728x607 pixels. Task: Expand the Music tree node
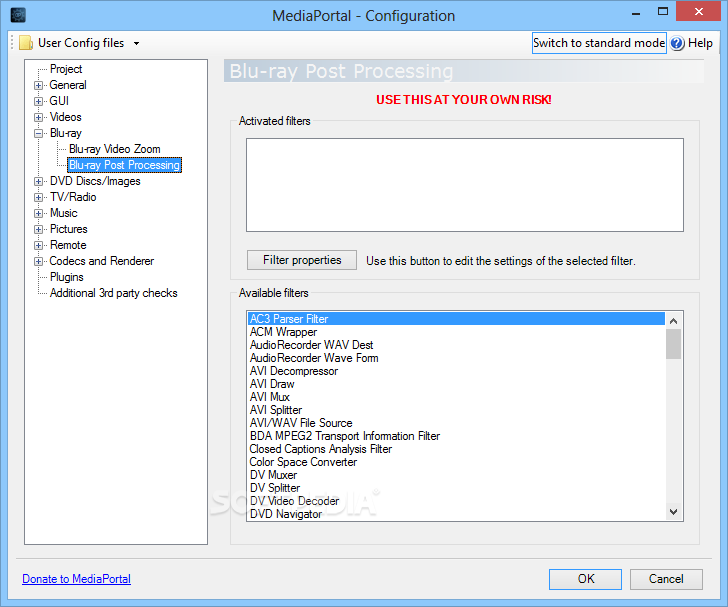(39, 214)
